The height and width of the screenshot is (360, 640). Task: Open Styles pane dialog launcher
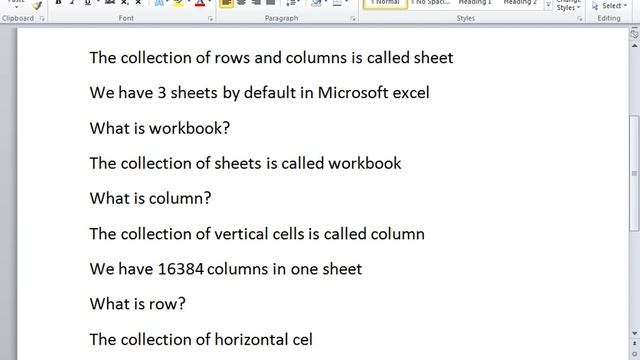point(580,19)
